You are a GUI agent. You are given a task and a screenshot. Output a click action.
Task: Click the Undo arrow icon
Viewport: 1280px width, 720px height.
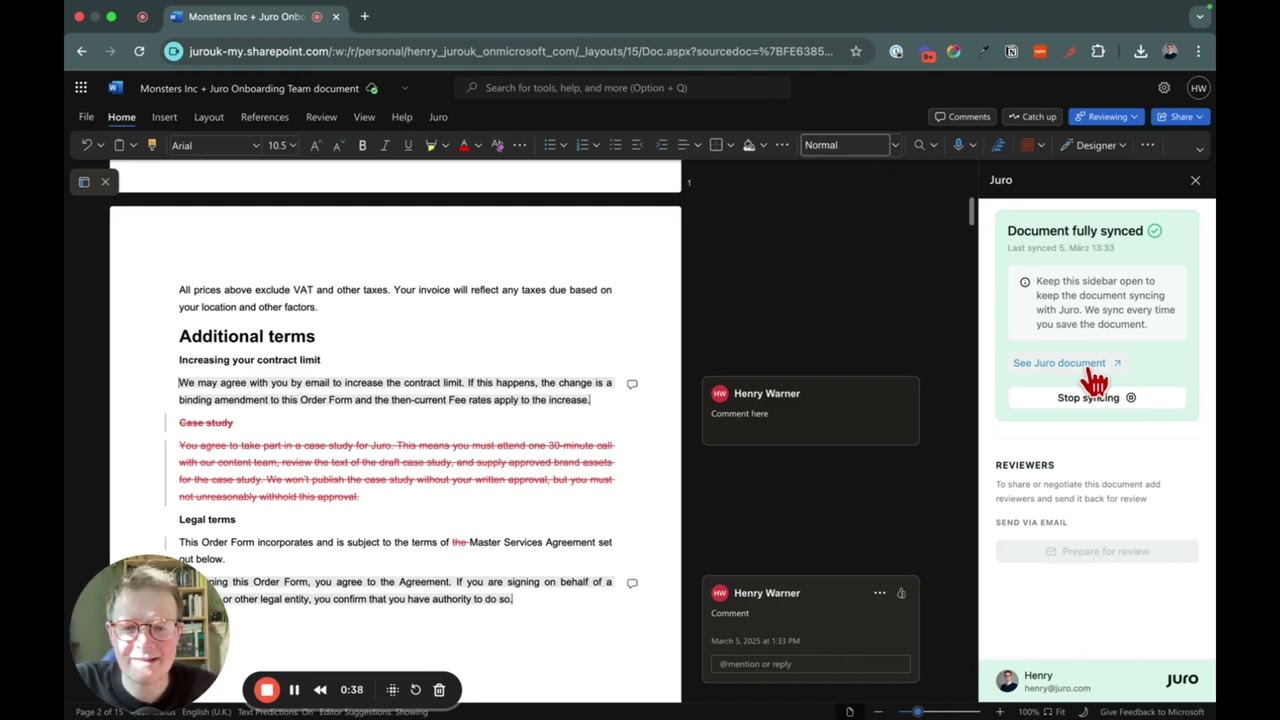(x=87, y=145)
